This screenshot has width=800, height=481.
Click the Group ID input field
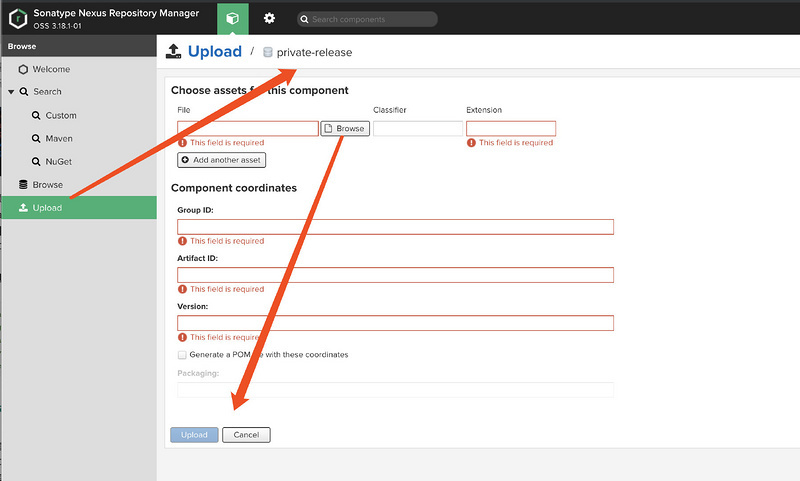tap(395, 227)
